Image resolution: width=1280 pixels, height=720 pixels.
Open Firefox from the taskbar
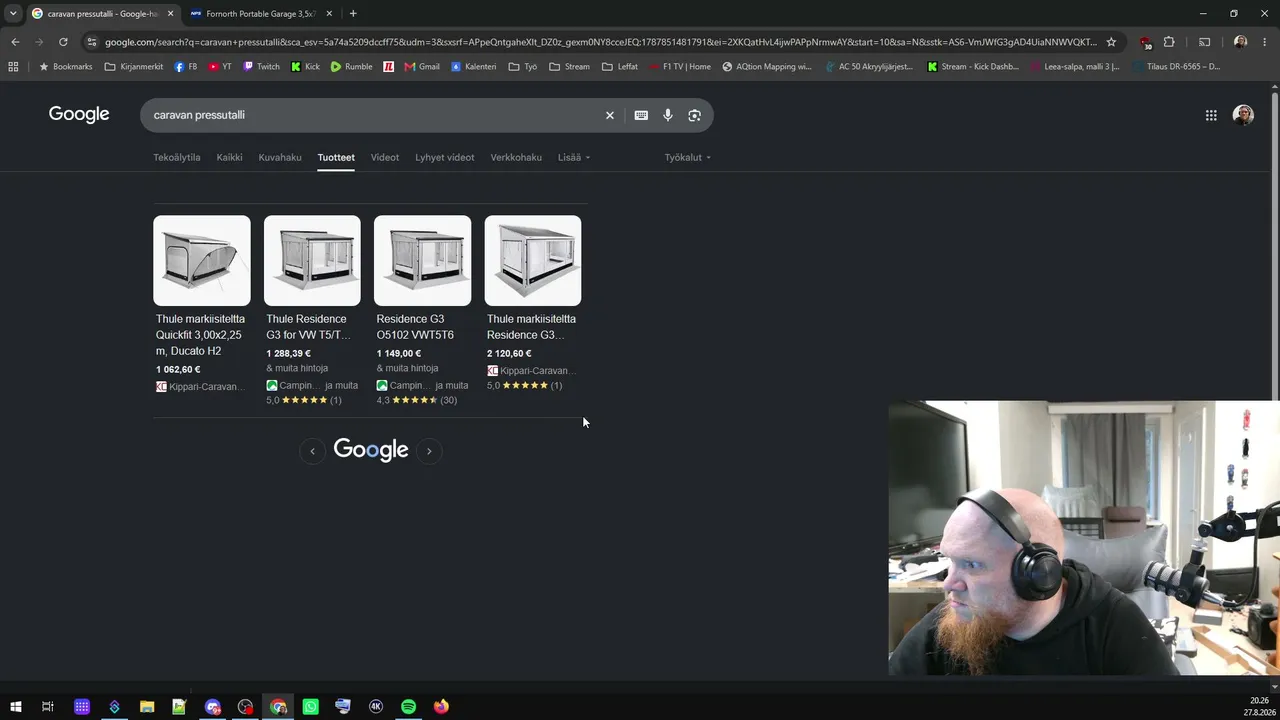[441, 707]
